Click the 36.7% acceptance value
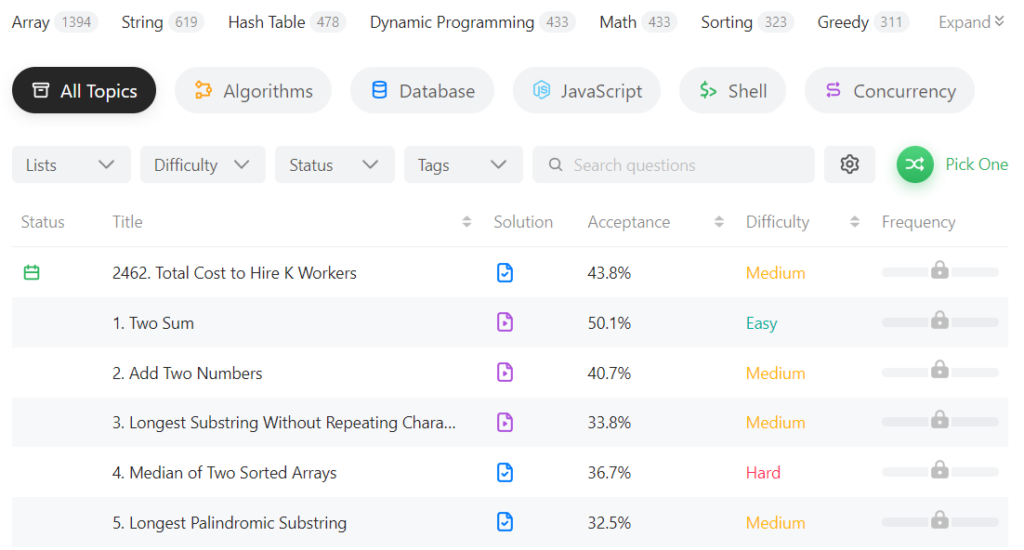 tap(609, 473)
